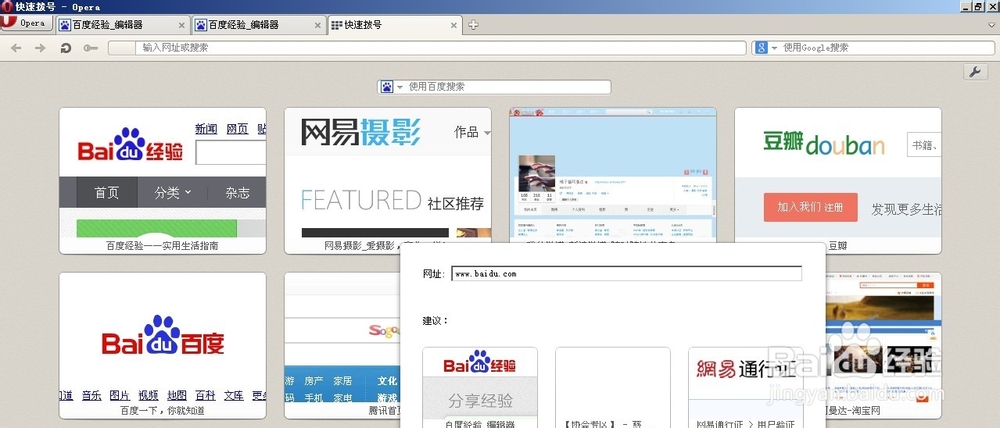
Task: Click the address bar input field
Action: [x=427, y=48]
